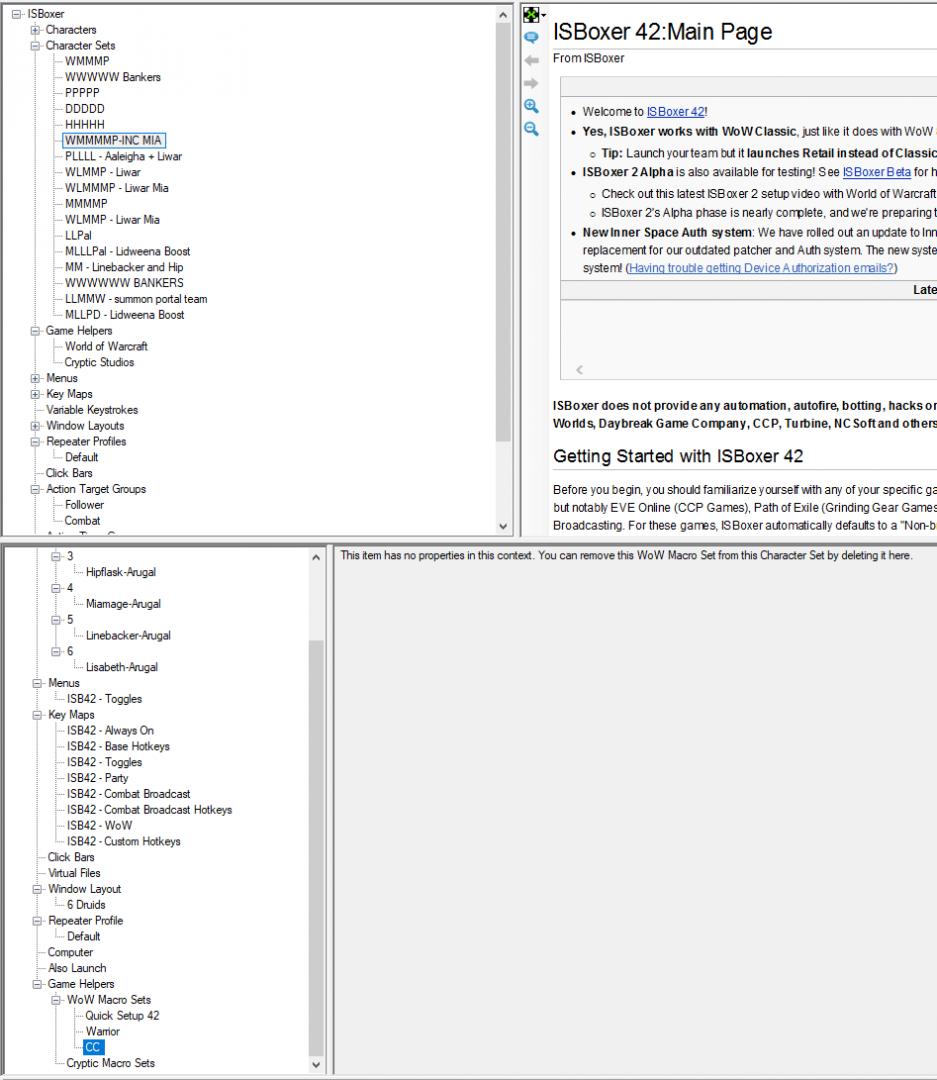
Task: Select the Follower action target group
Action: click(x=84, y=505)
